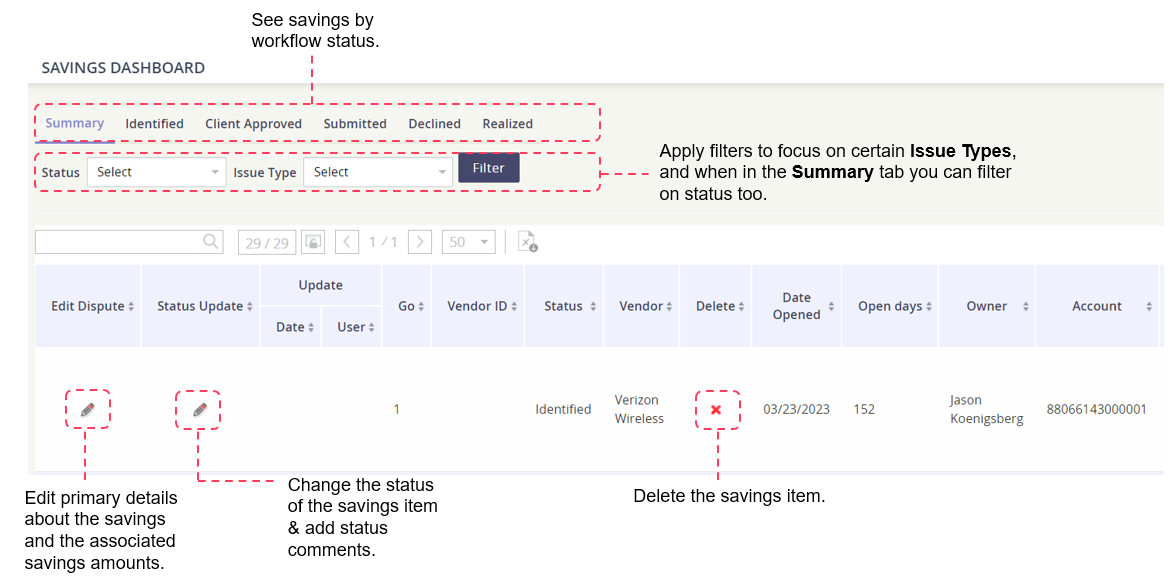Viewport: 1169px width, 579px height.
Task: Click the export spreadsheet icon in the toolbar
Action: coord(528,241)
